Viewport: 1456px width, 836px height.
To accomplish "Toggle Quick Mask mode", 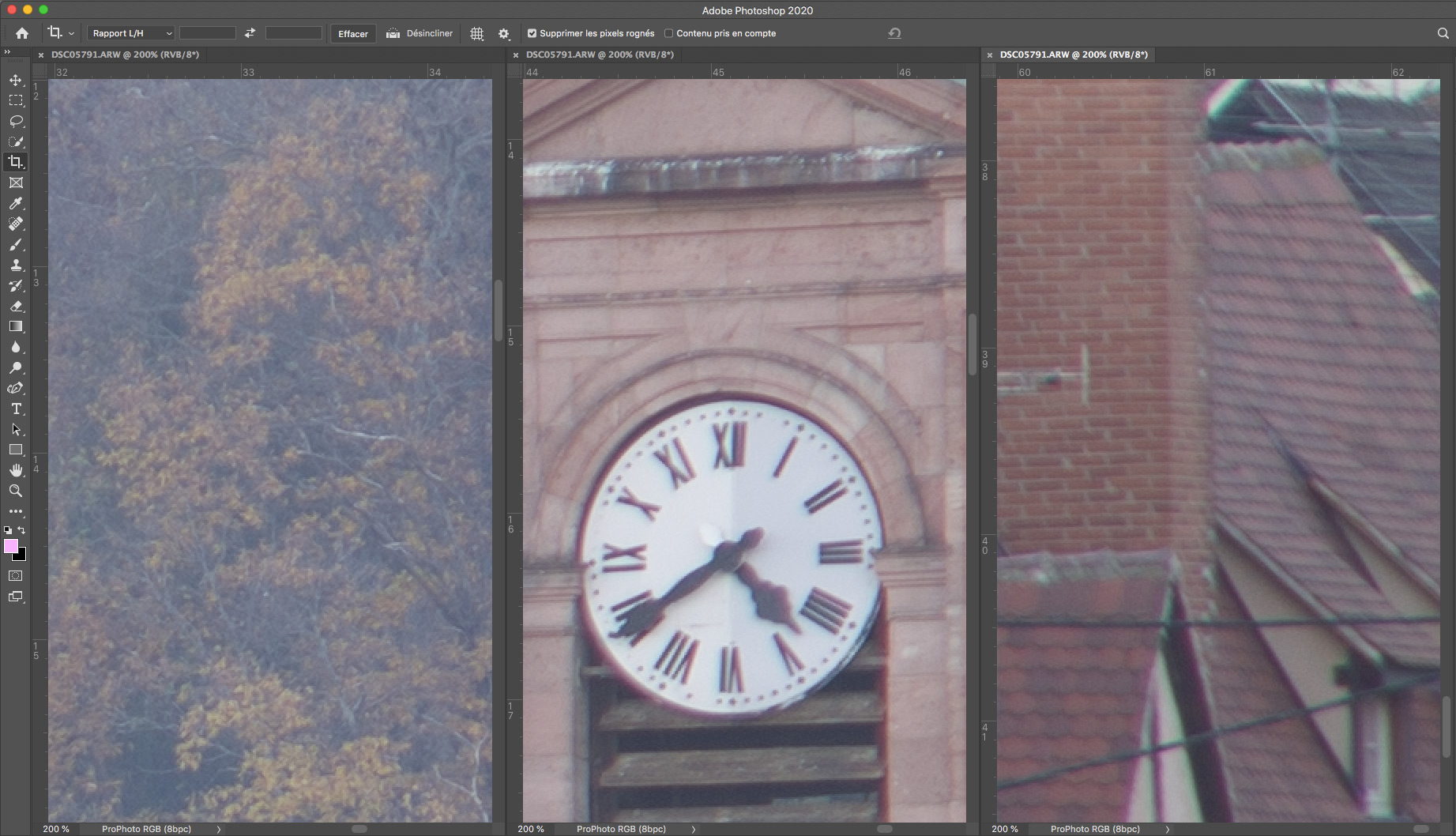I will pos(16,576).
